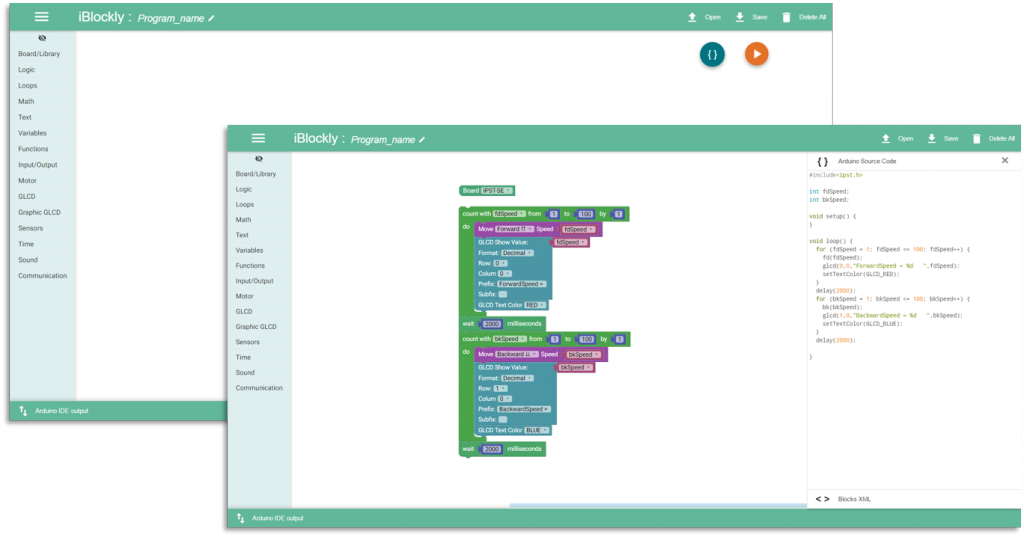The width and height of the screenshot is (1024, 537).
Task: Open the Board IPST-SE dropdown
Action: (497, 191)
